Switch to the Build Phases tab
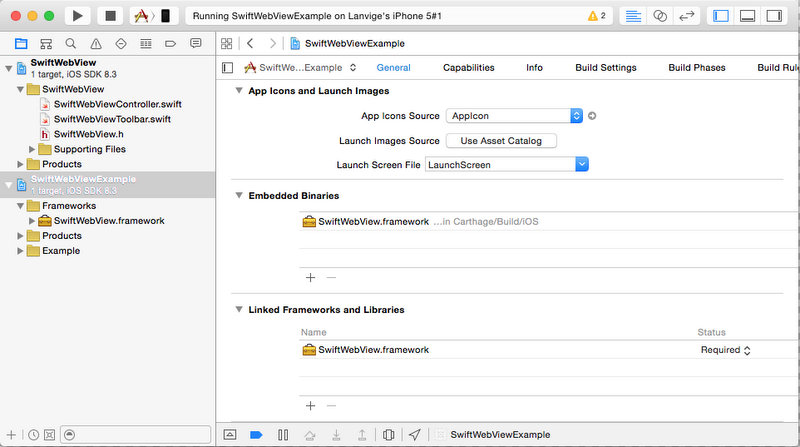This screenshot has height=447, width=800. pos(696,67)
